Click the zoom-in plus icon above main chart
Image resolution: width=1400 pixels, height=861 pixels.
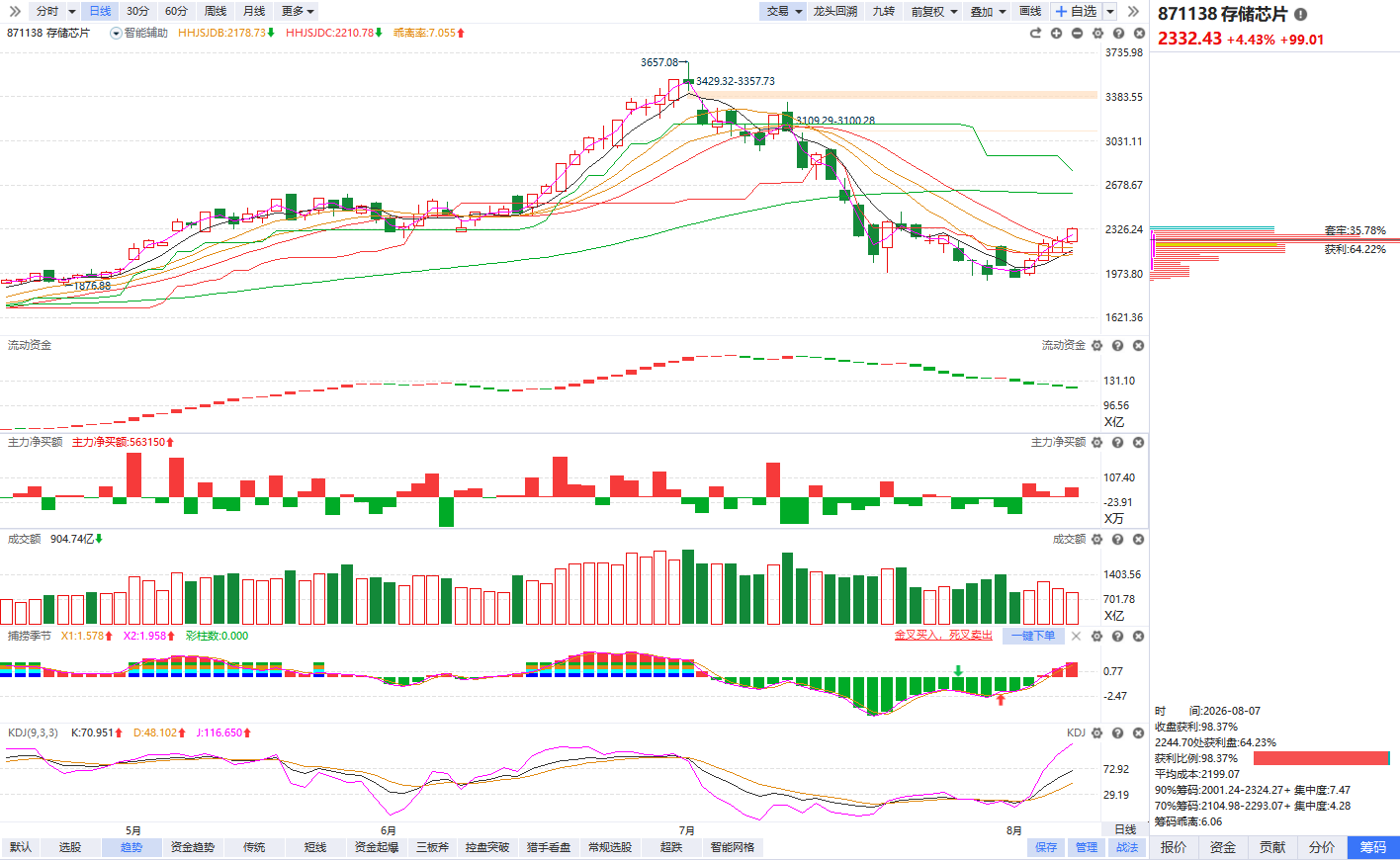coord(1056,34)
